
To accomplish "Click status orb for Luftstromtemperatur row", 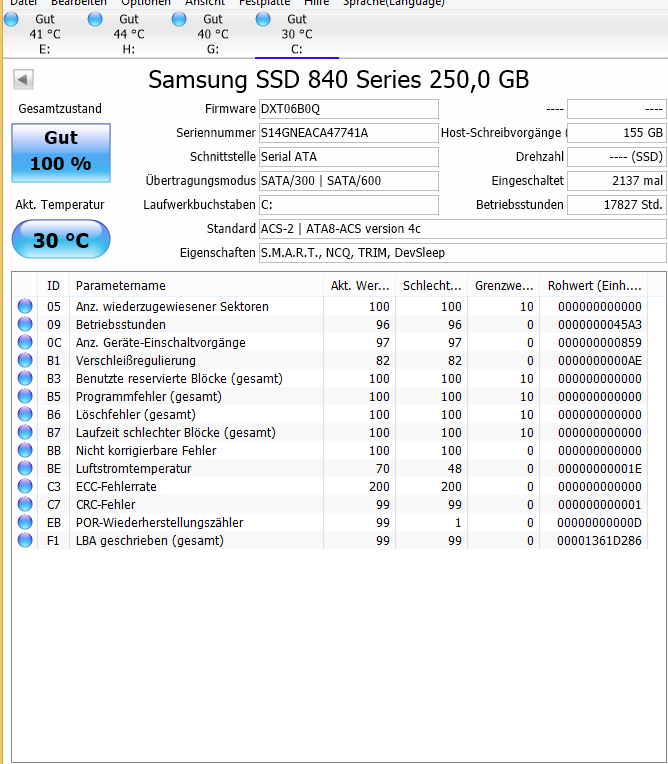I will (25, 469).
